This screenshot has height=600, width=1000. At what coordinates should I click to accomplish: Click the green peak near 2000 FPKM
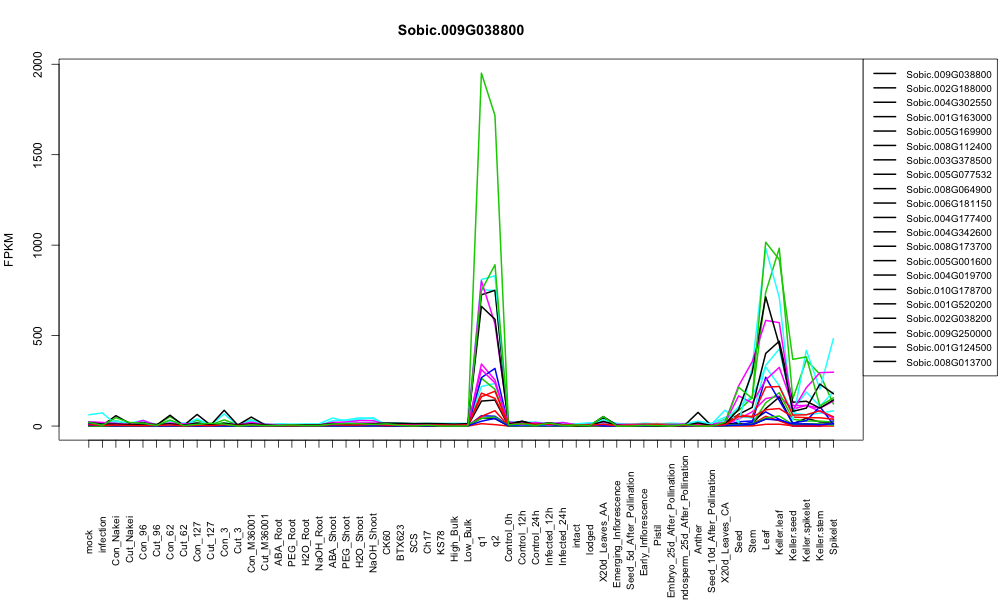click(x=482, y=73)
